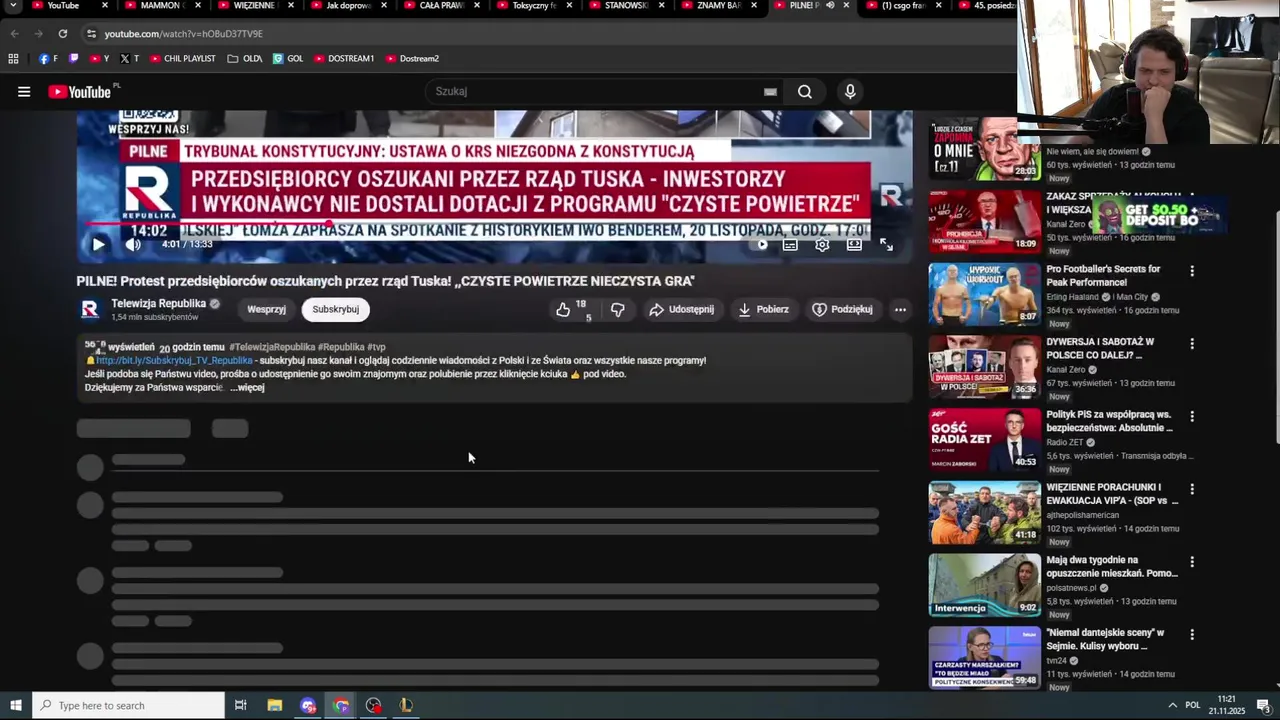Open the tab search dropdown arrow

pyautogui.click(x=13, y=6)
